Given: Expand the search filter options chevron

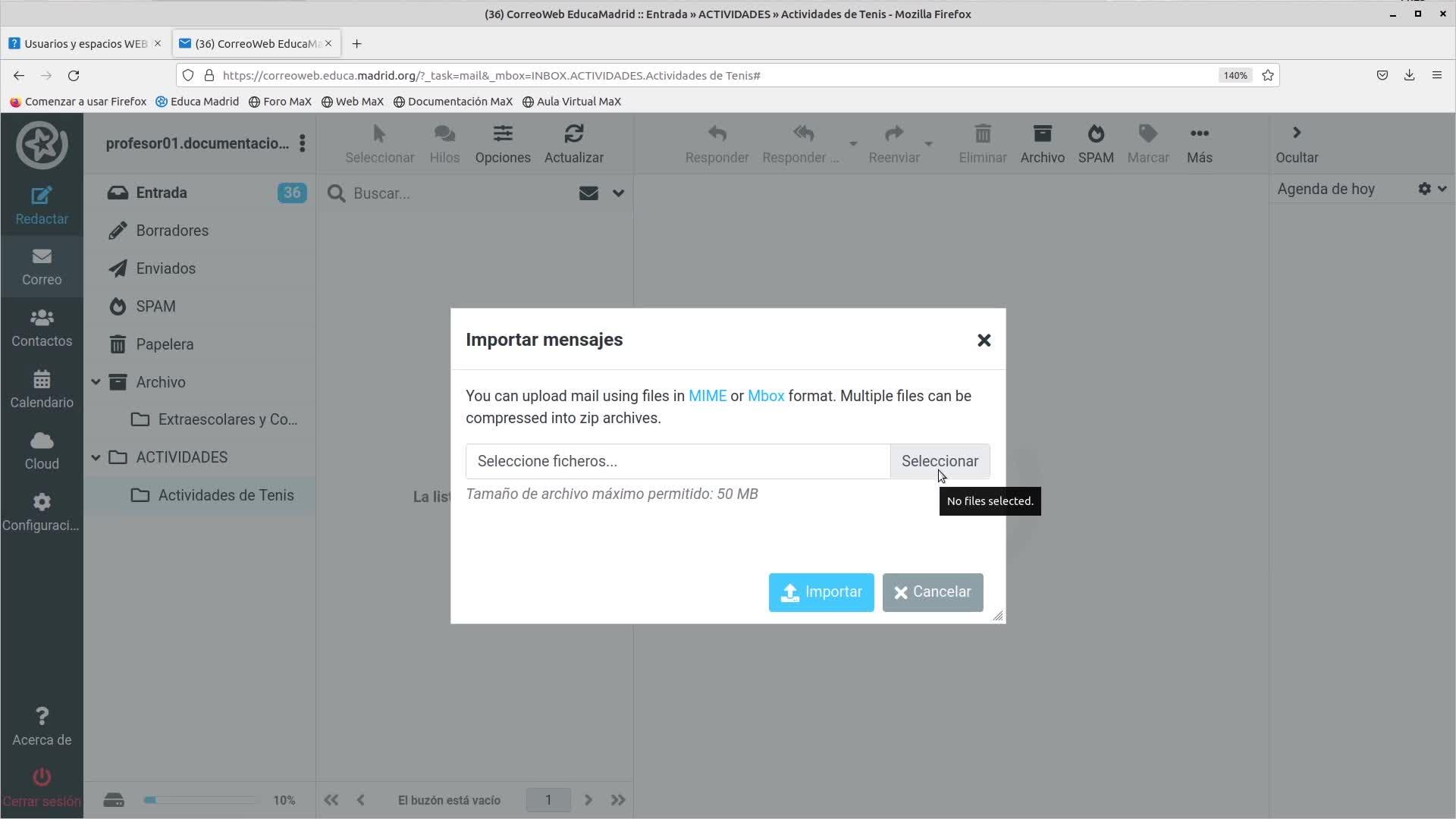Looking at the screenshot, I should tap(618, 193).
